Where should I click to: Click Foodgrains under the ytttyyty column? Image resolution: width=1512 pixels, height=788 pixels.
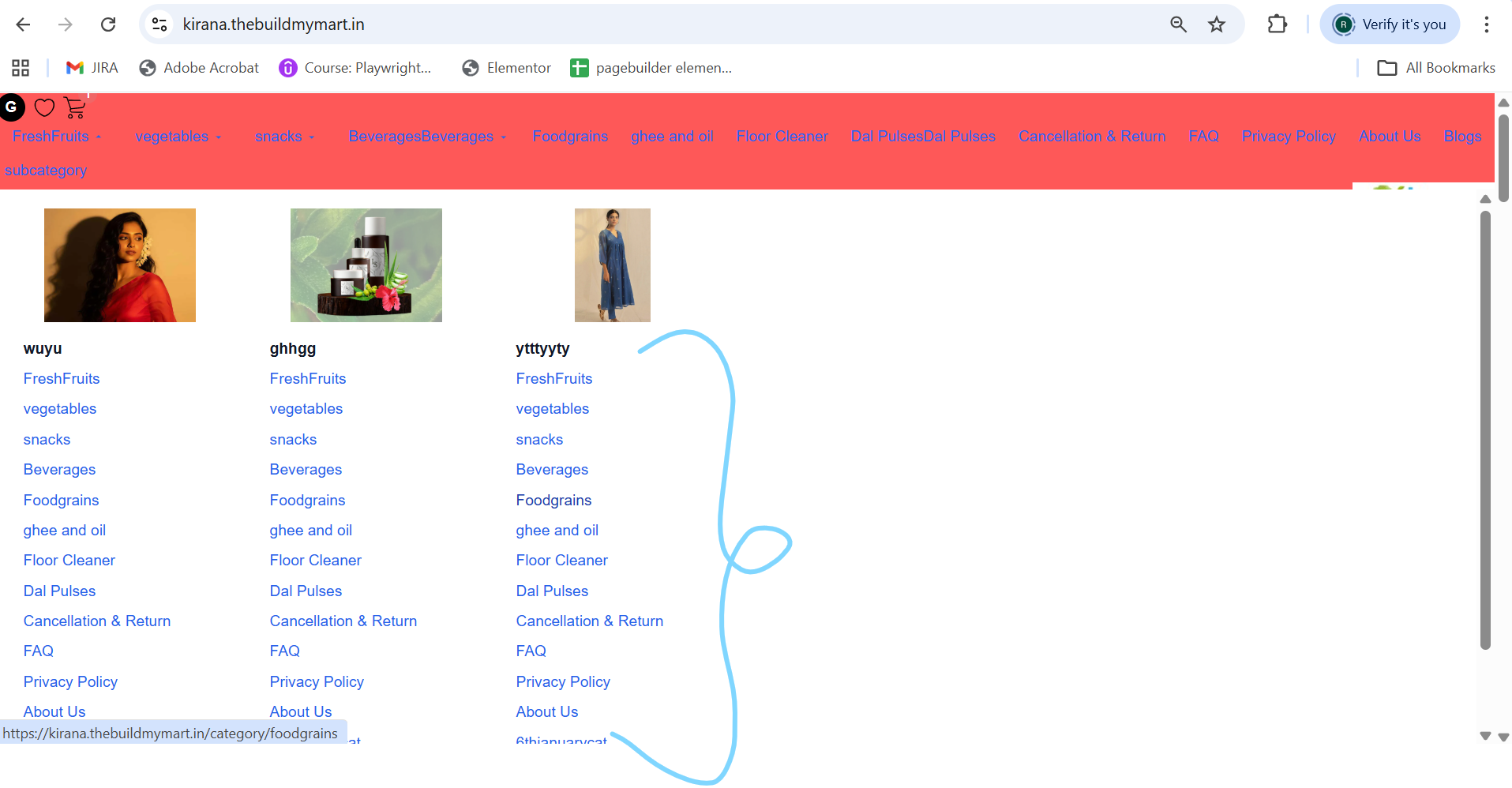tap(553, 501)
